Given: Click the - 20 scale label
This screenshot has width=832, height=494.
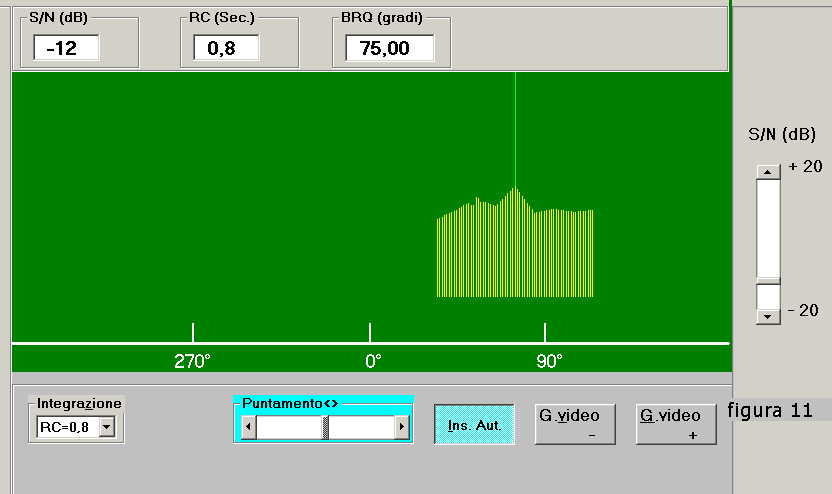Looking at the screenshot, I should point(803,310).
